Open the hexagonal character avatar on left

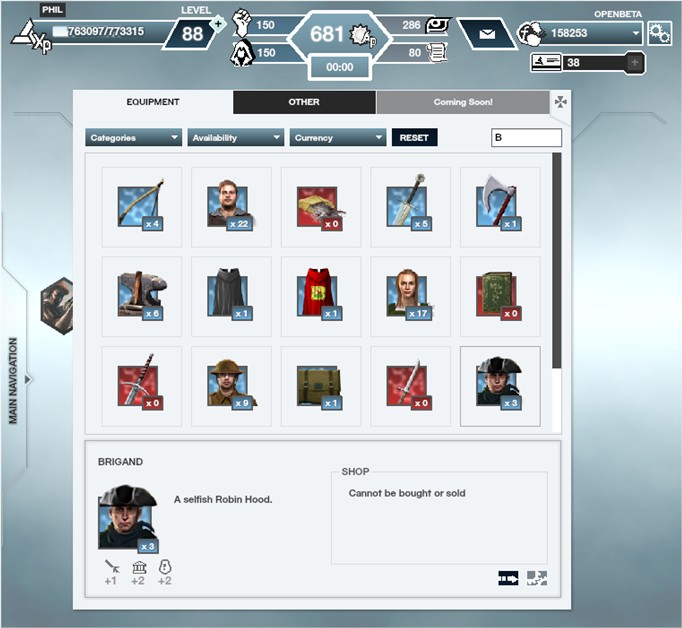pos(57,306)
